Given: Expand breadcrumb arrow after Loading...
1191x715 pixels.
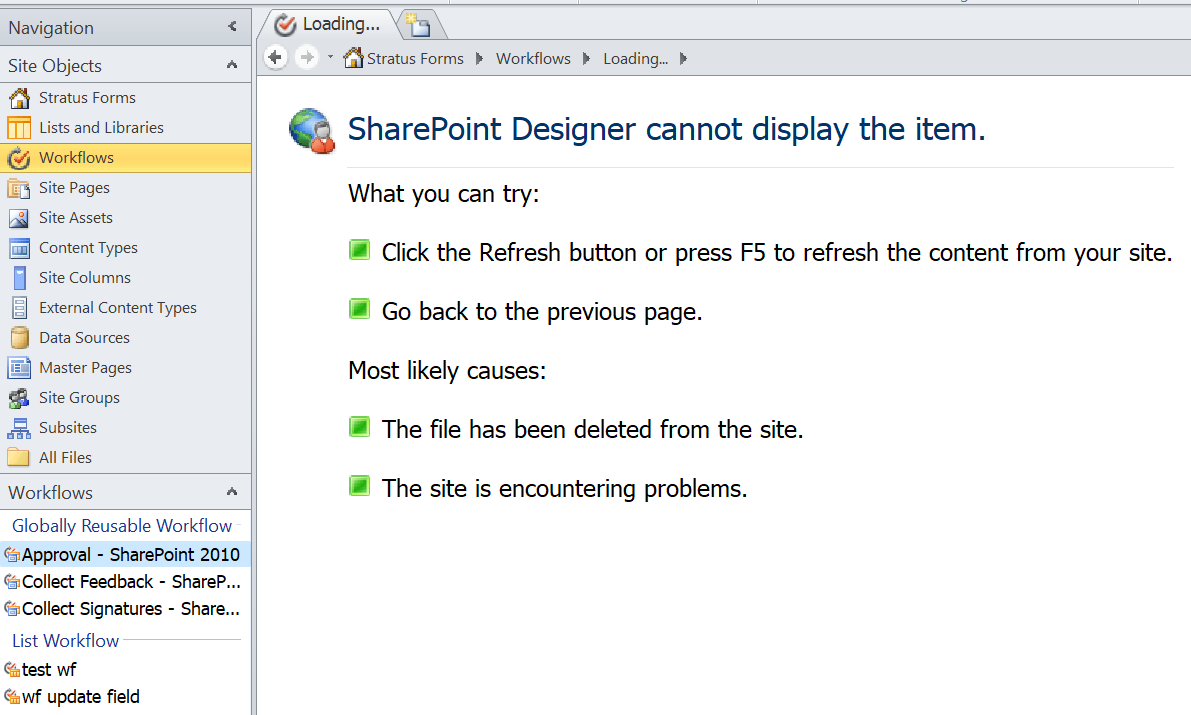Looking at the screenshot, I should pyautogui.click(x=684, y=59).
